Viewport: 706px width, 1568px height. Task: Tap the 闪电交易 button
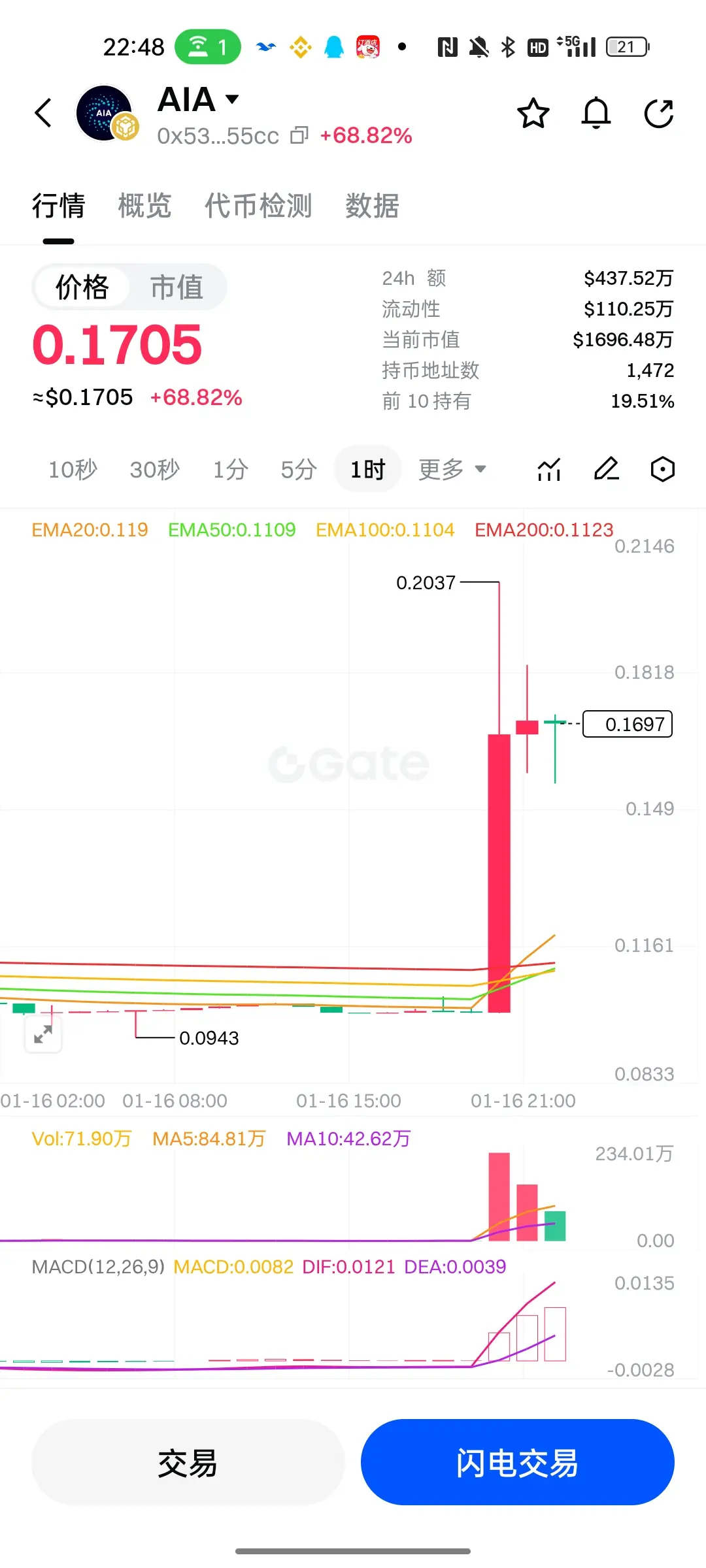click(517, 1462)
